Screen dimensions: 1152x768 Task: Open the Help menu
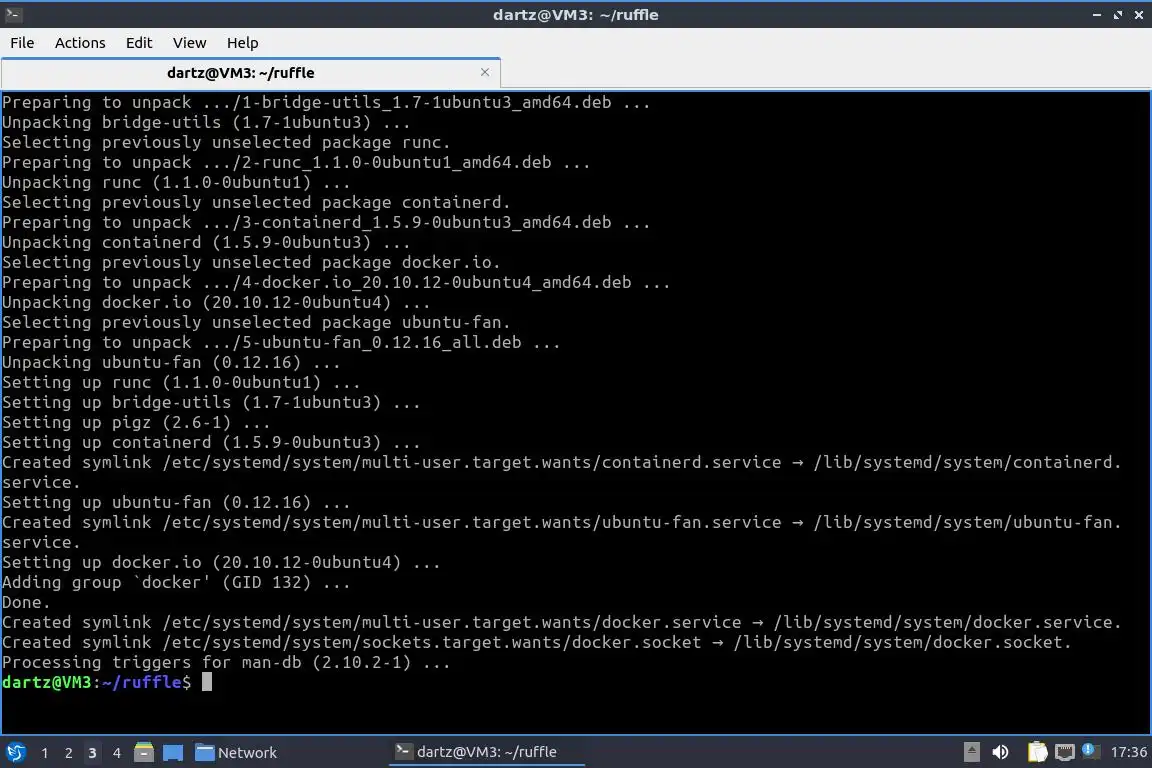click(242, 43)
